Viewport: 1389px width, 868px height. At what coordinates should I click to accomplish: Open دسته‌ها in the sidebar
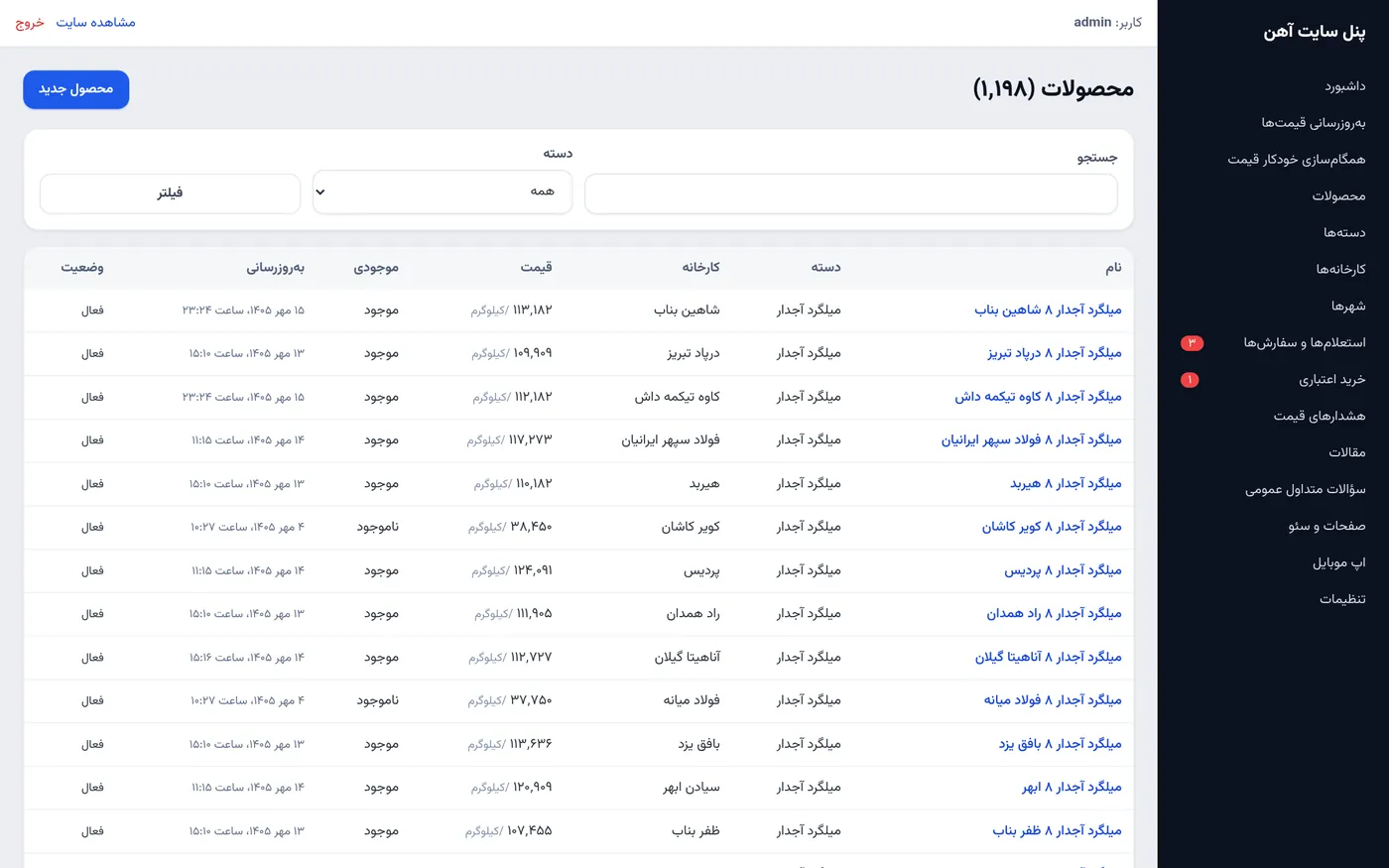click(x=1344, y=233)
